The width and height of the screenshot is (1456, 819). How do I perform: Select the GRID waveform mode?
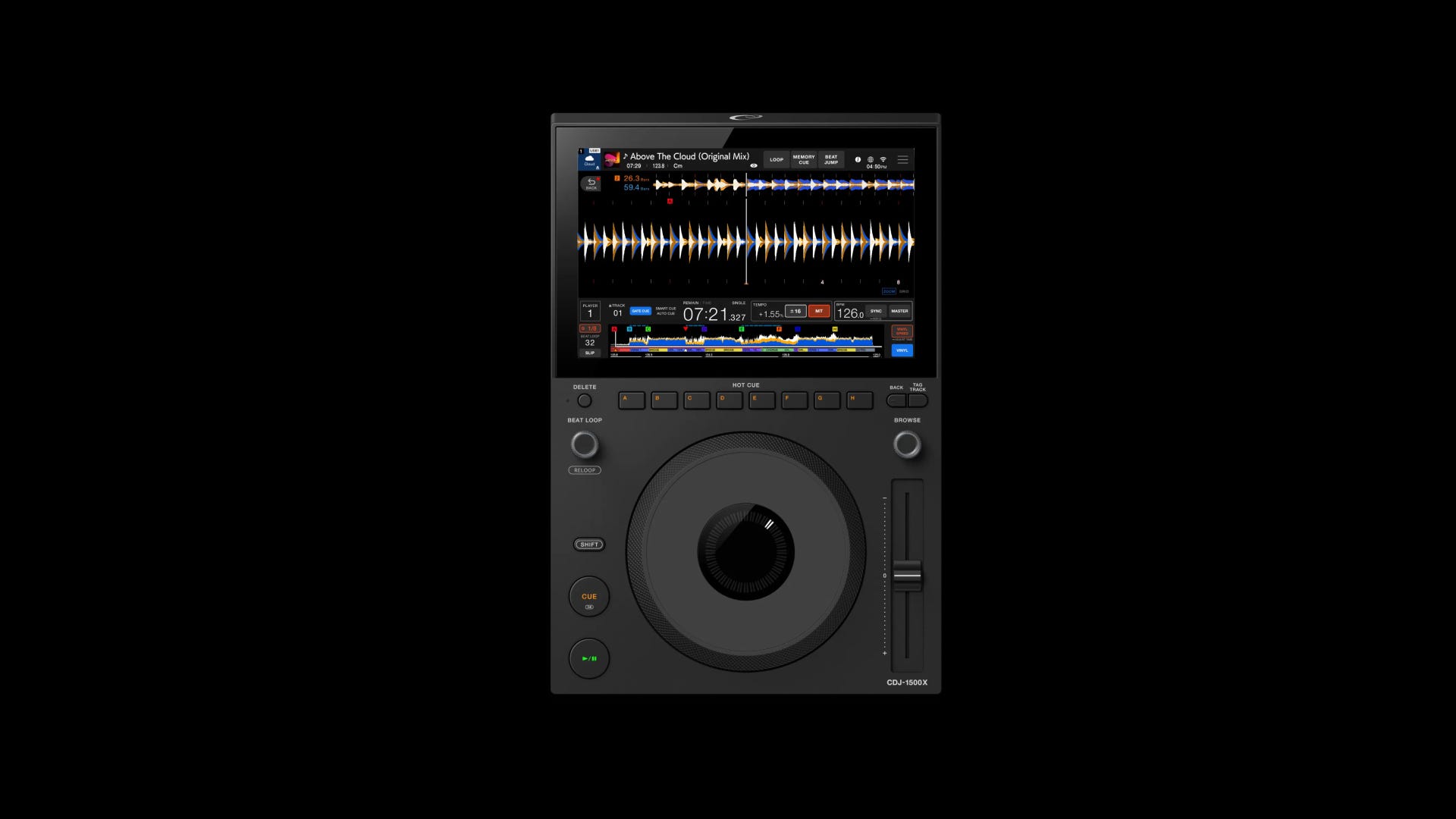(x=904, y=291)
